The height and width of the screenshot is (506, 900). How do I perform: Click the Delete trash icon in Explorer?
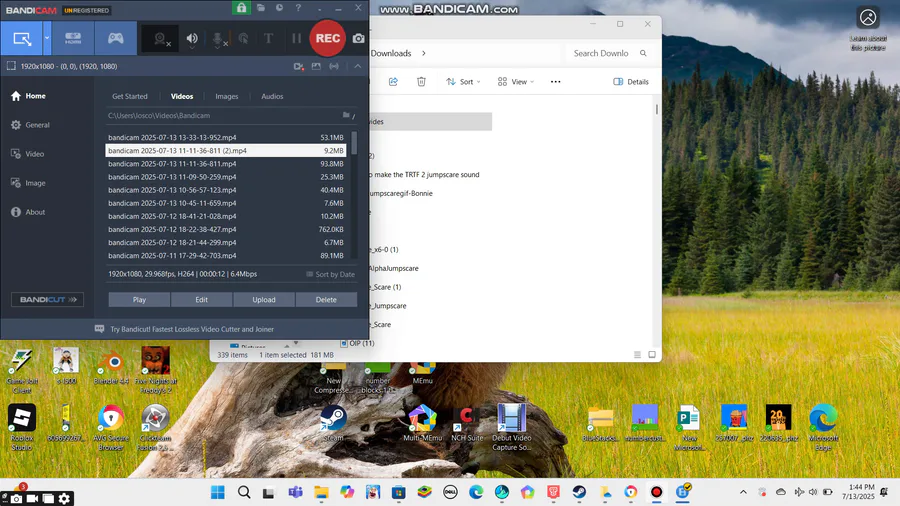421,81
